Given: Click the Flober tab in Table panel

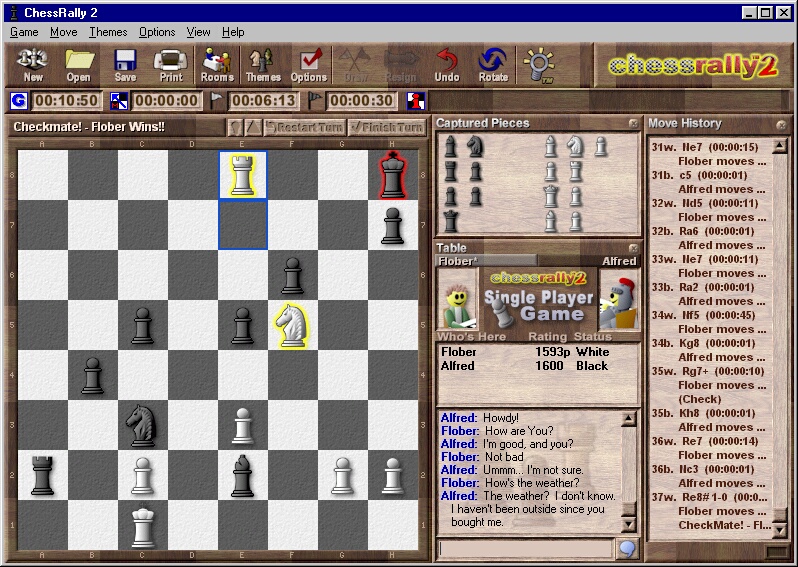Looking at the screenshot, I should click(x=487, y=261).
